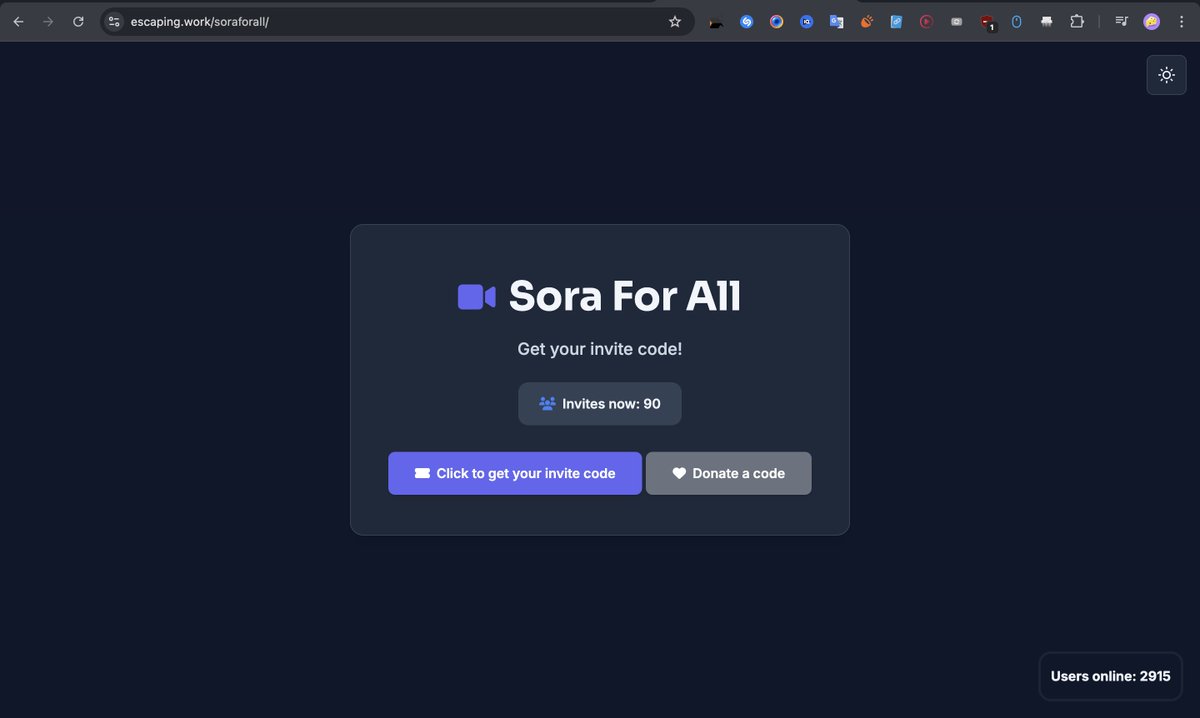Open the Chrome profile avatar
1200x718 pixels.
point(1152,21)
